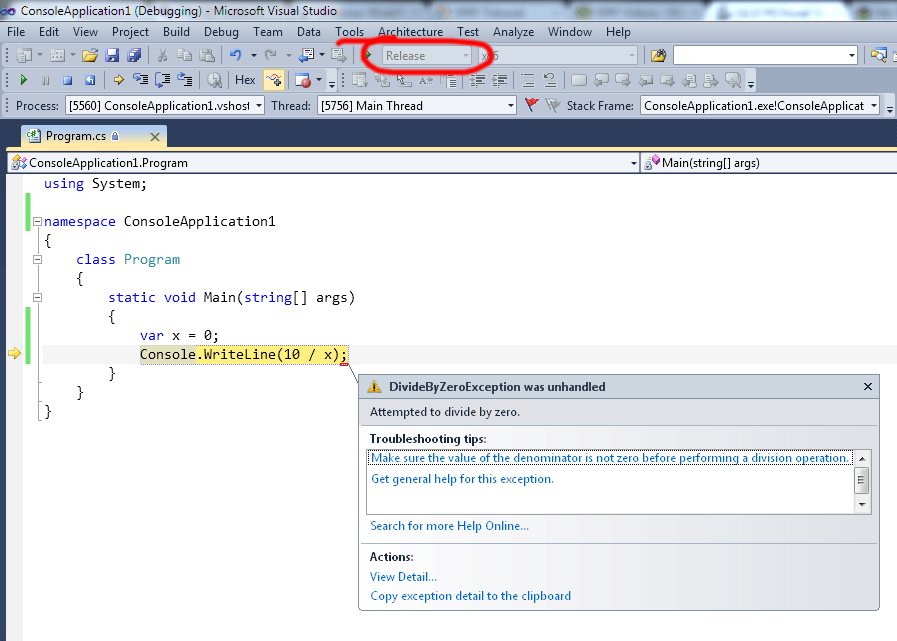Viewport: 897px width, 641px height.
Task: Click the Save All icon
Action: click(134, 56)
